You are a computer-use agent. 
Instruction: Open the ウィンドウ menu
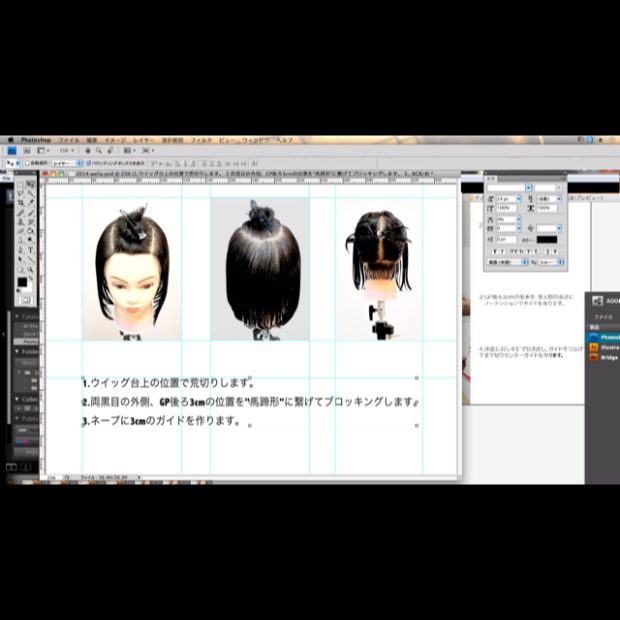[x=256, y=140]
